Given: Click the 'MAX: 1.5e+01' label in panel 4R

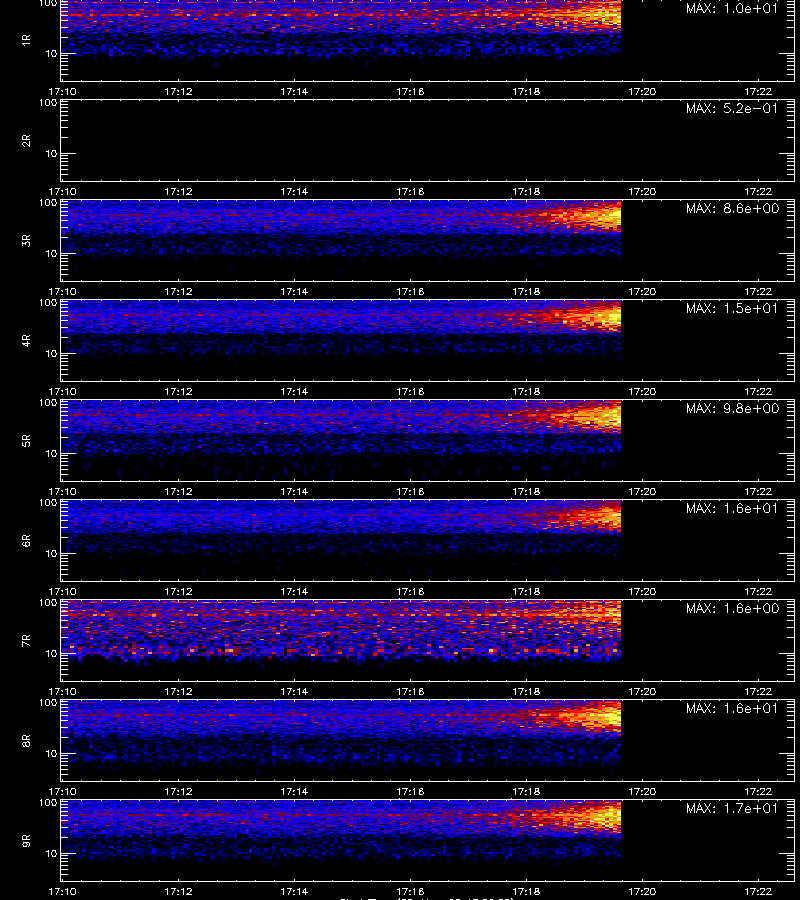Looking at the screenshot, I should (732, 308).
